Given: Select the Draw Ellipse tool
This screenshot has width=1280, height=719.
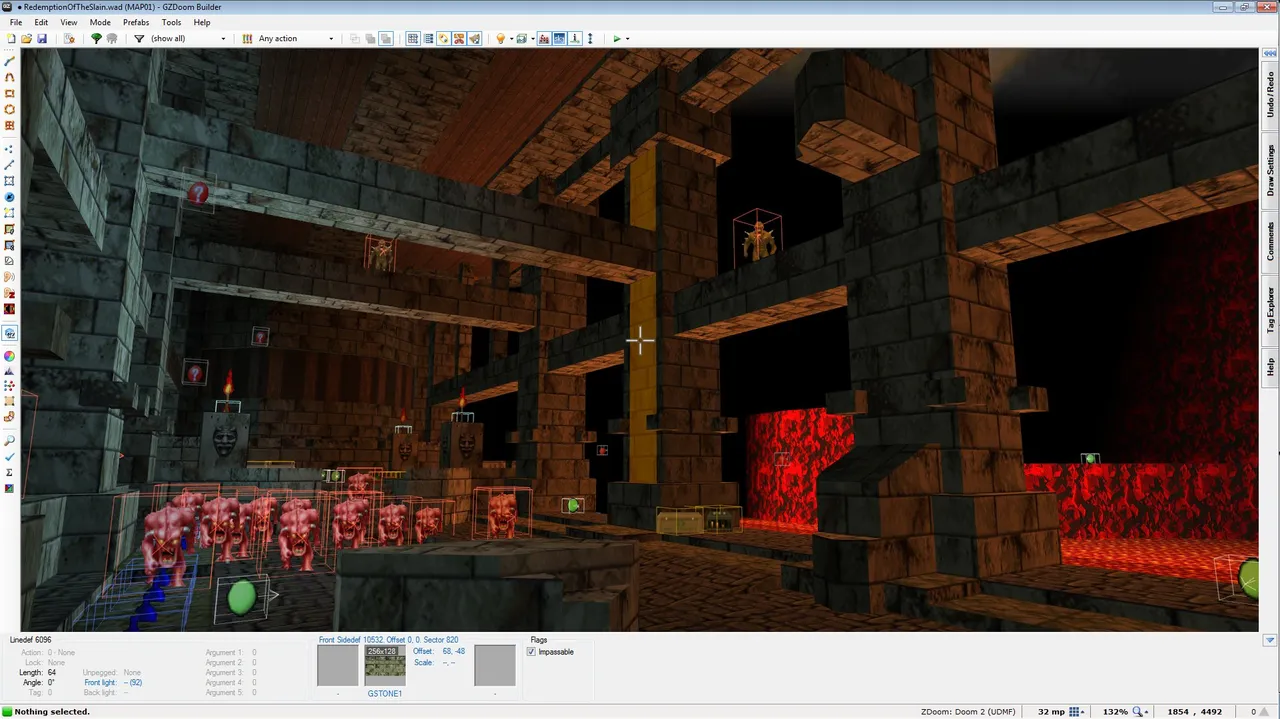Looking at the screenshot, I should pyautogui.click(x=10, y=109).
